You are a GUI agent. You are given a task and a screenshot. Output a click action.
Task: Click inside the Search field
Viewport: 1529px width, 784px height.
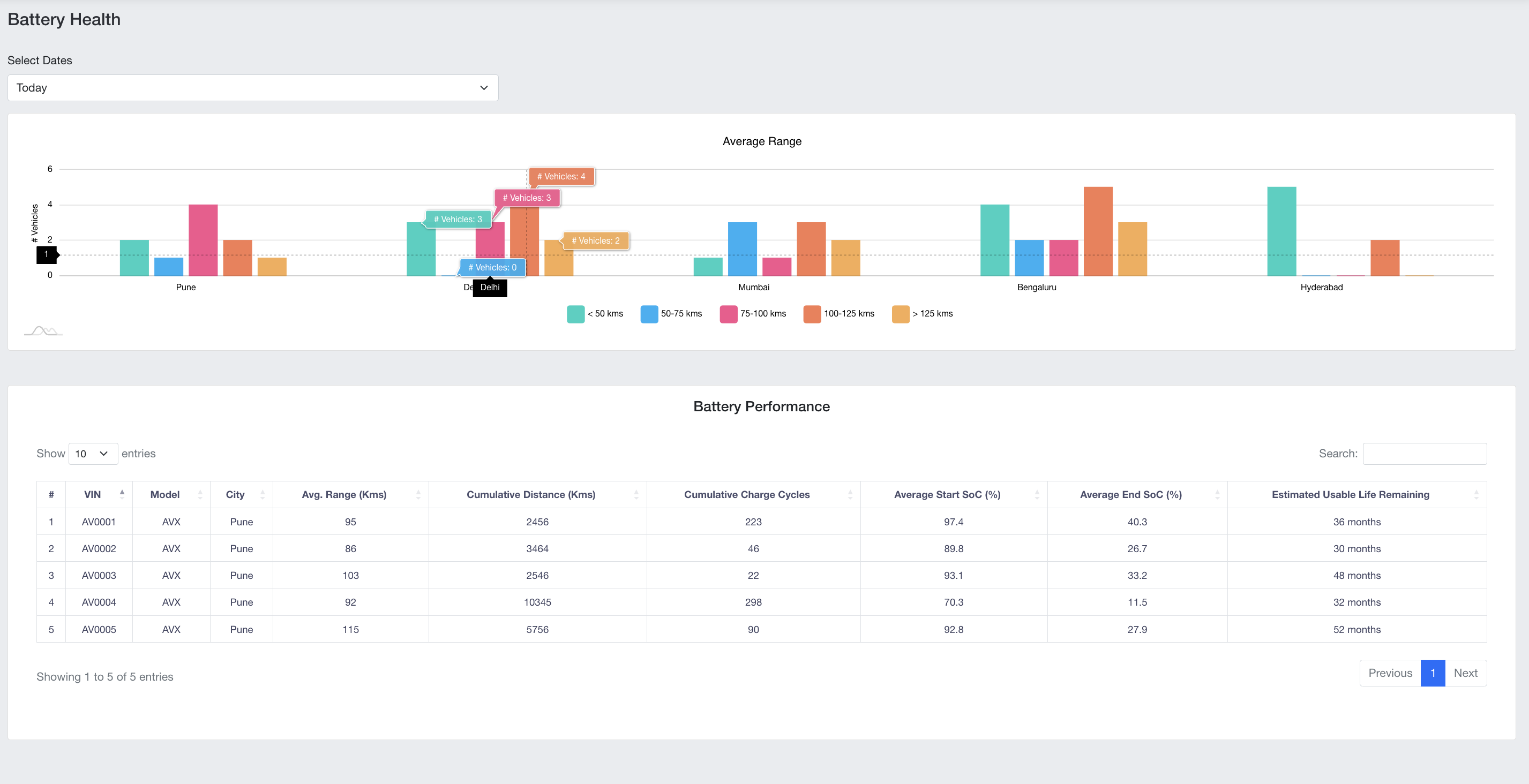tap(1425, 454)
